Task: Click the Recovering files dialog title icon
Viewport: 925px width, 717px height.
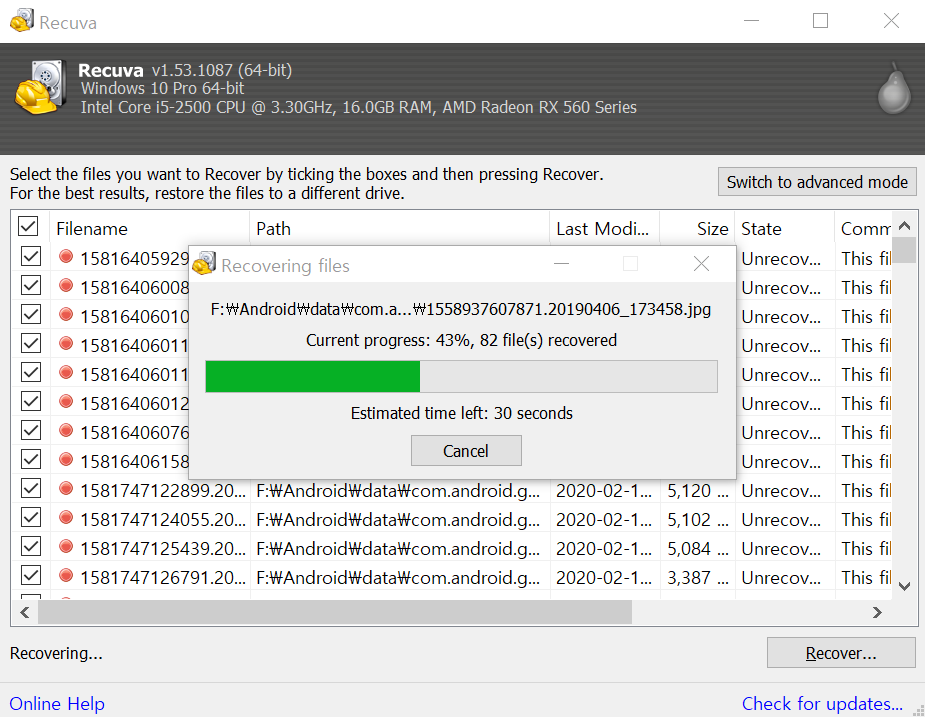Action: tap(204, 263)
